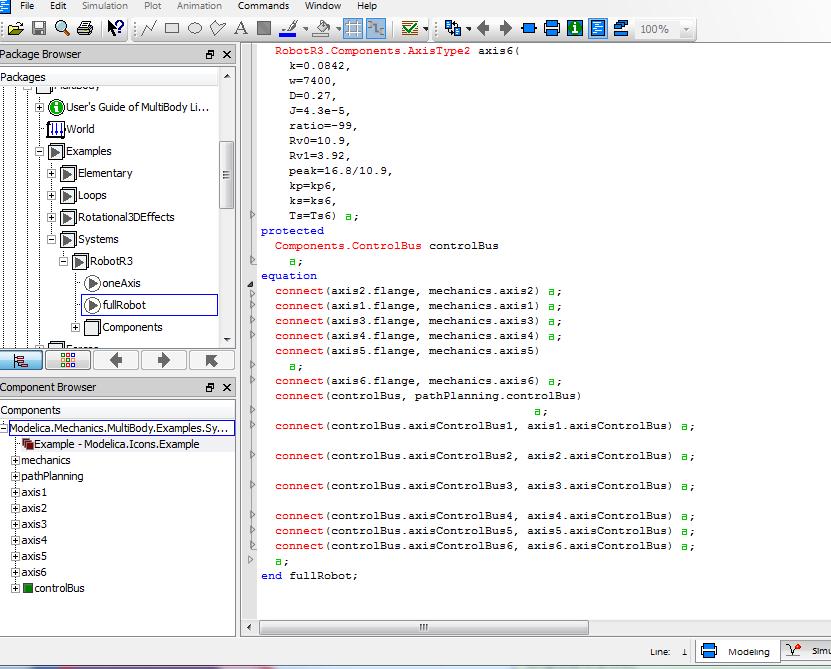Screen dimensions: 831x669
Task: Select World in the package tree
Action: [80, 129]
